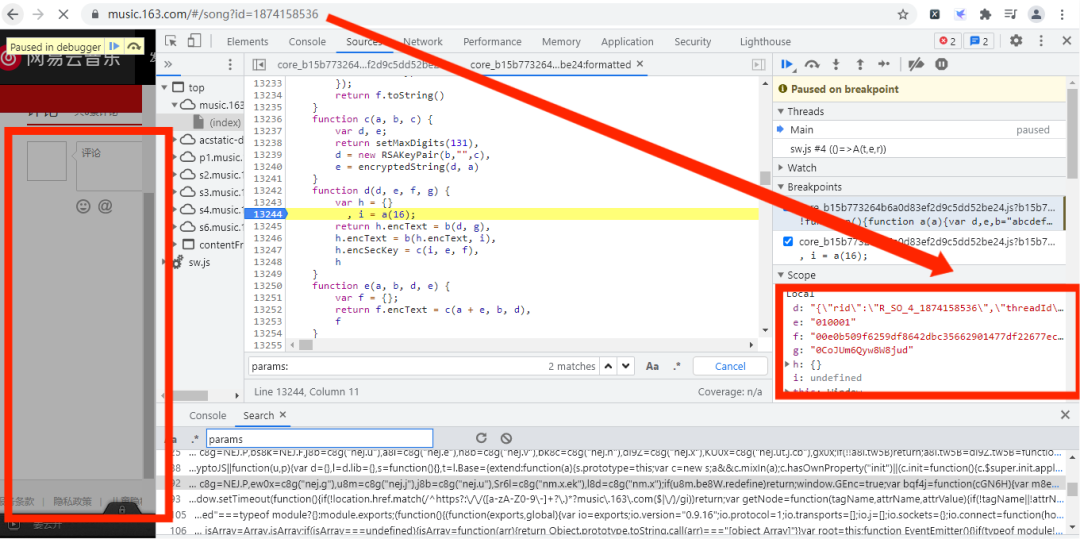
Task: Activate inspect element picker
Action: 171,41
